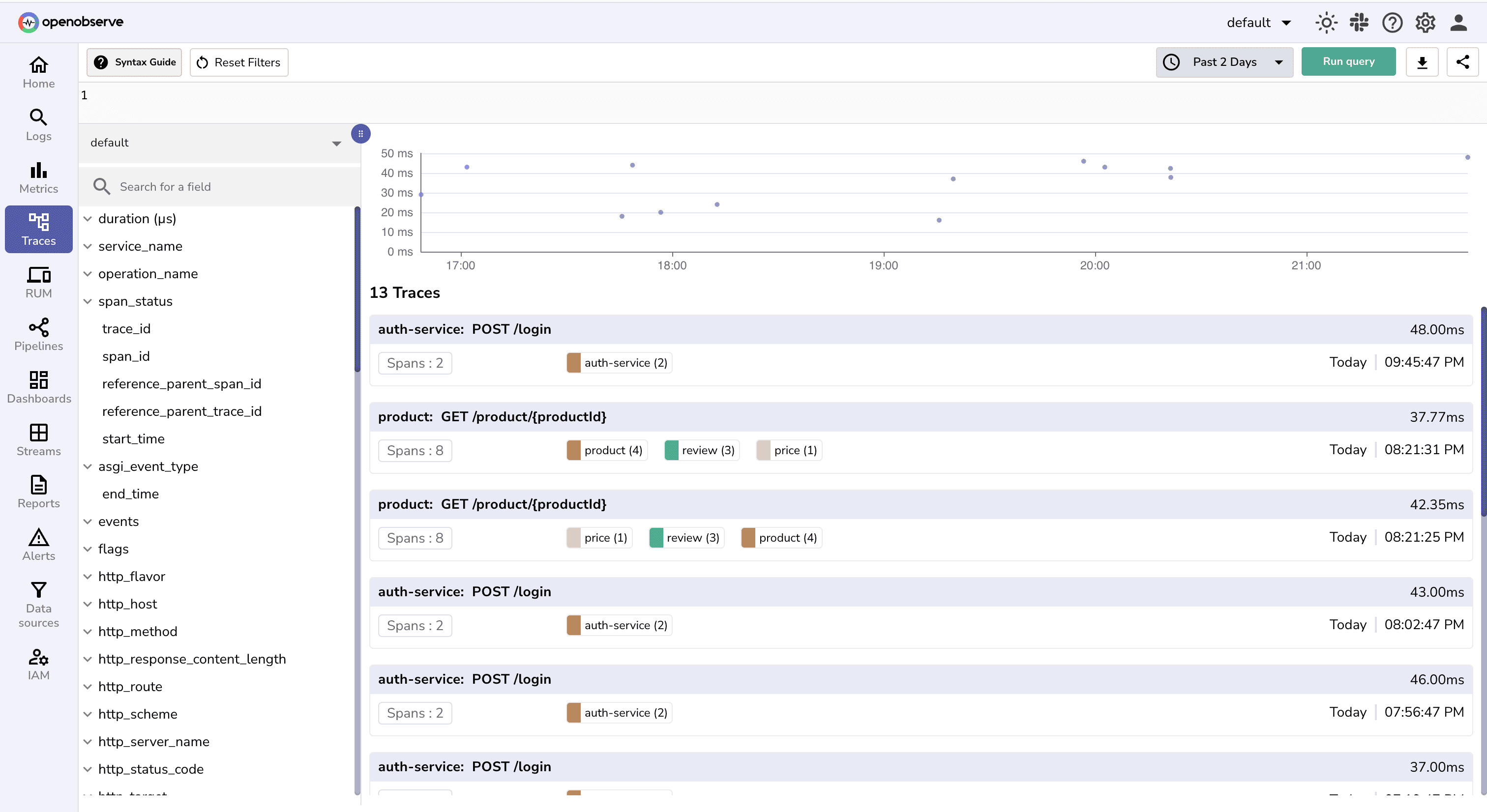The image size is (1487, 812).
Task: Share the current traces view
Action: pos(1463,62)
